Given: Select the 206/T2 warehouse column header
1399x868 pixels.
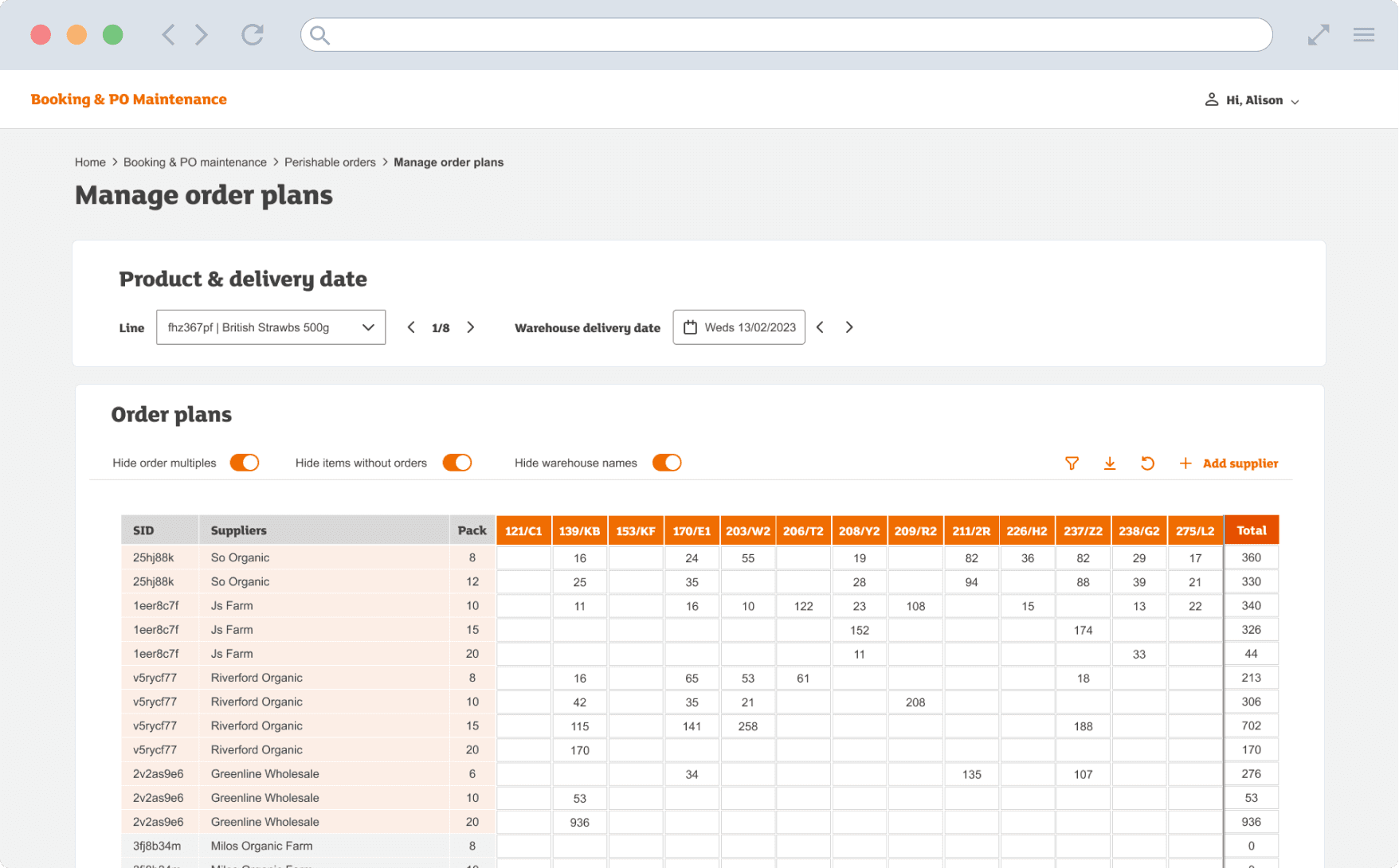Looking at the screenshot, I should pos(803,530).
